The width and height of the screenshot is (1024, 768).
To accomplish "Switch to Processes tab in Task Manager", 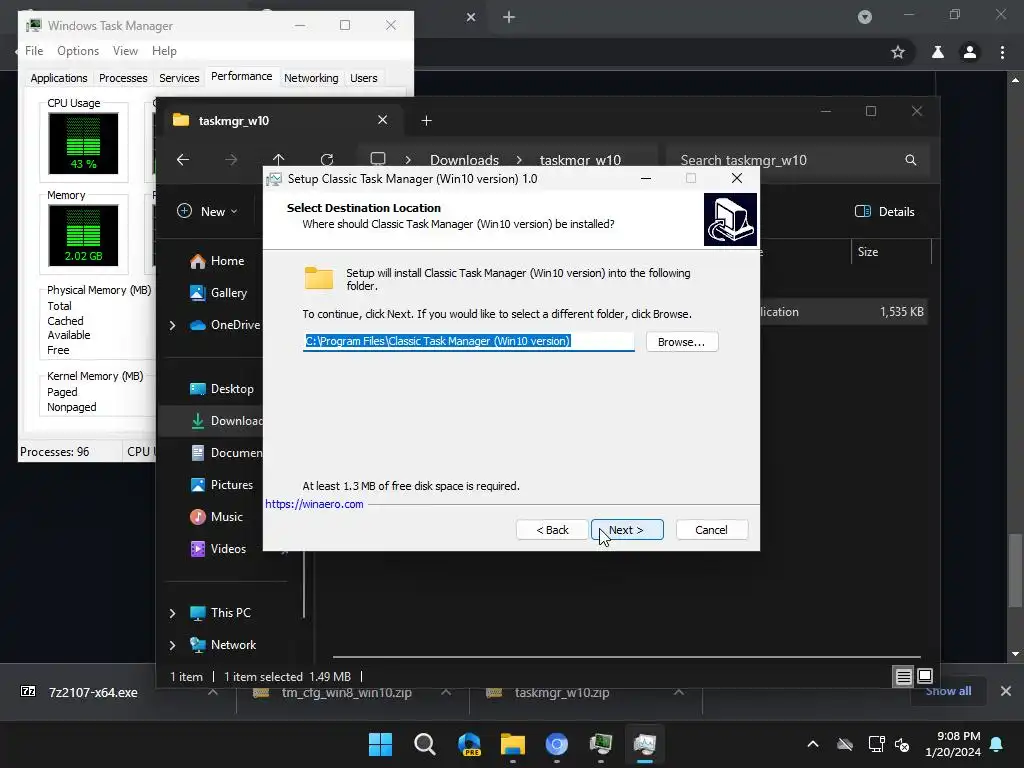I will click(x=123, y=78).
